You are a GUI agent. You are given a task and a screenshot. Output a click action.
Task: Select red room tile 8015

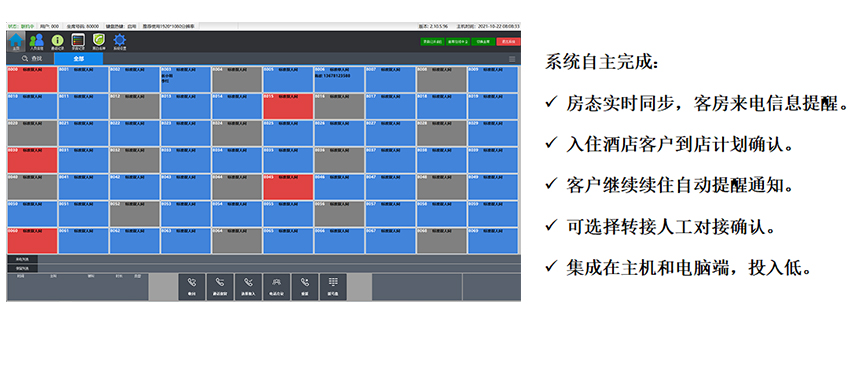[x=288, y=106]
